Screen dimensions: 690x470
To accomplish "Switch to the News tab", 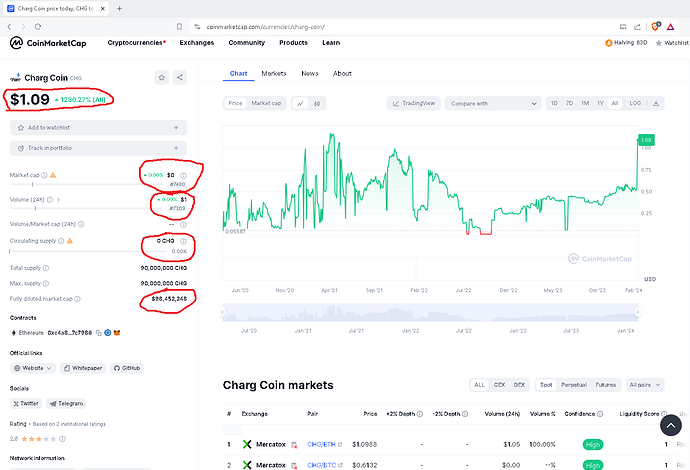I will (x=310, y=73).
